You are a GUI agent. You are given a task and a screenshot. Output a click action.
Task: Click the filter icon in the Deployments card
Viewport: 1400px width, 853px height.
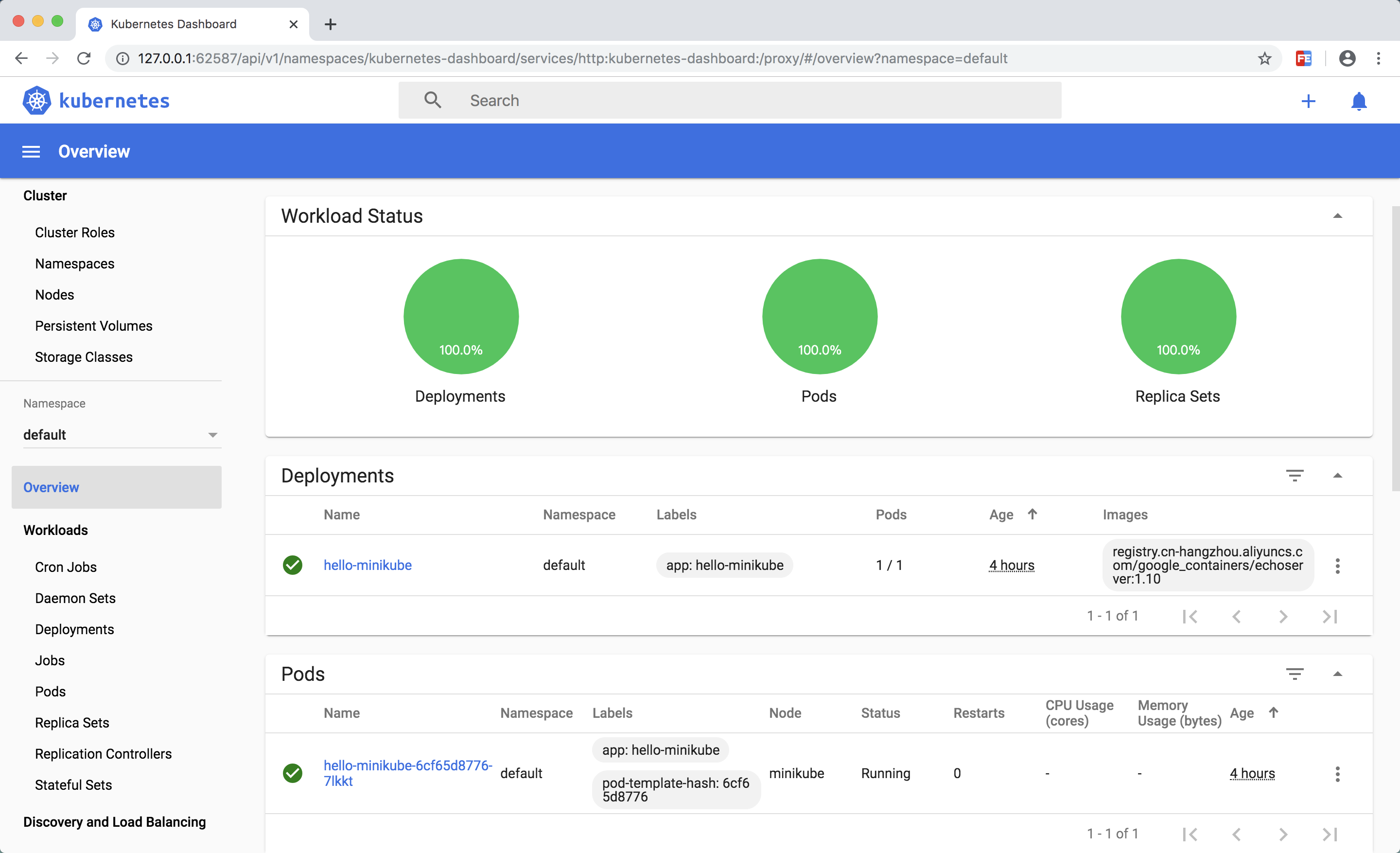pos(1295,476)
